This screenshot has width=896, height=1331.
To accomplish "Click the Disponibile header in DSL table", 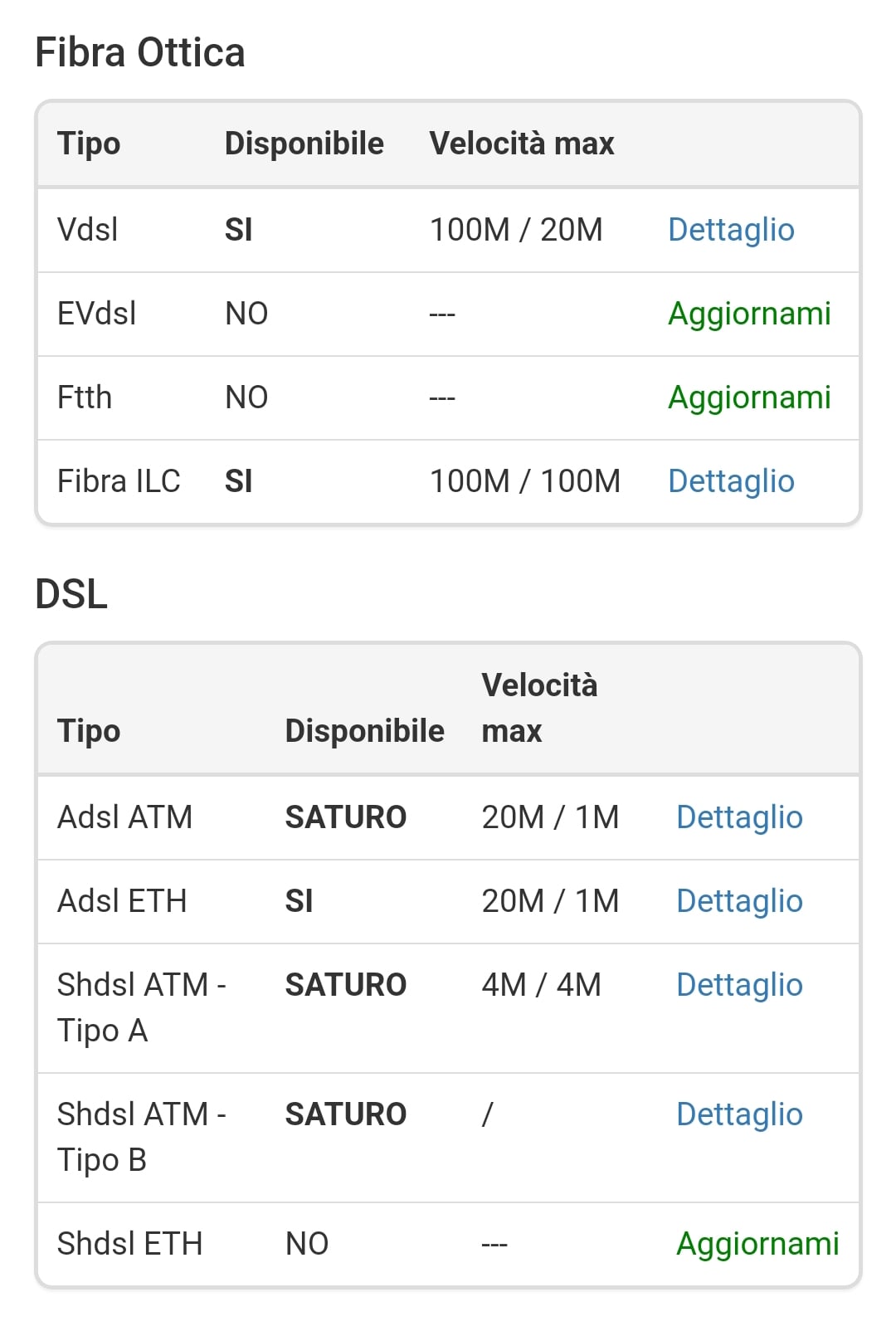I will (364, 731).
